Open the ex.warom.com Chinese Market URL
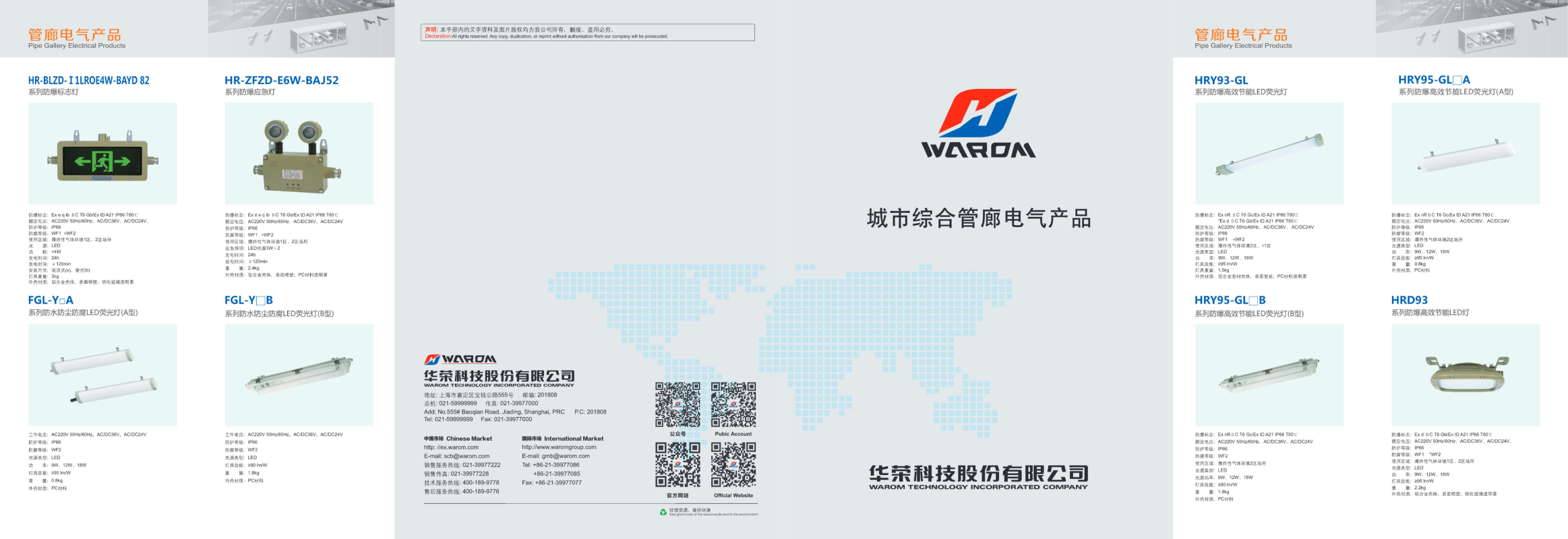This screenshot has width=1568, height=539. [451, 447]
